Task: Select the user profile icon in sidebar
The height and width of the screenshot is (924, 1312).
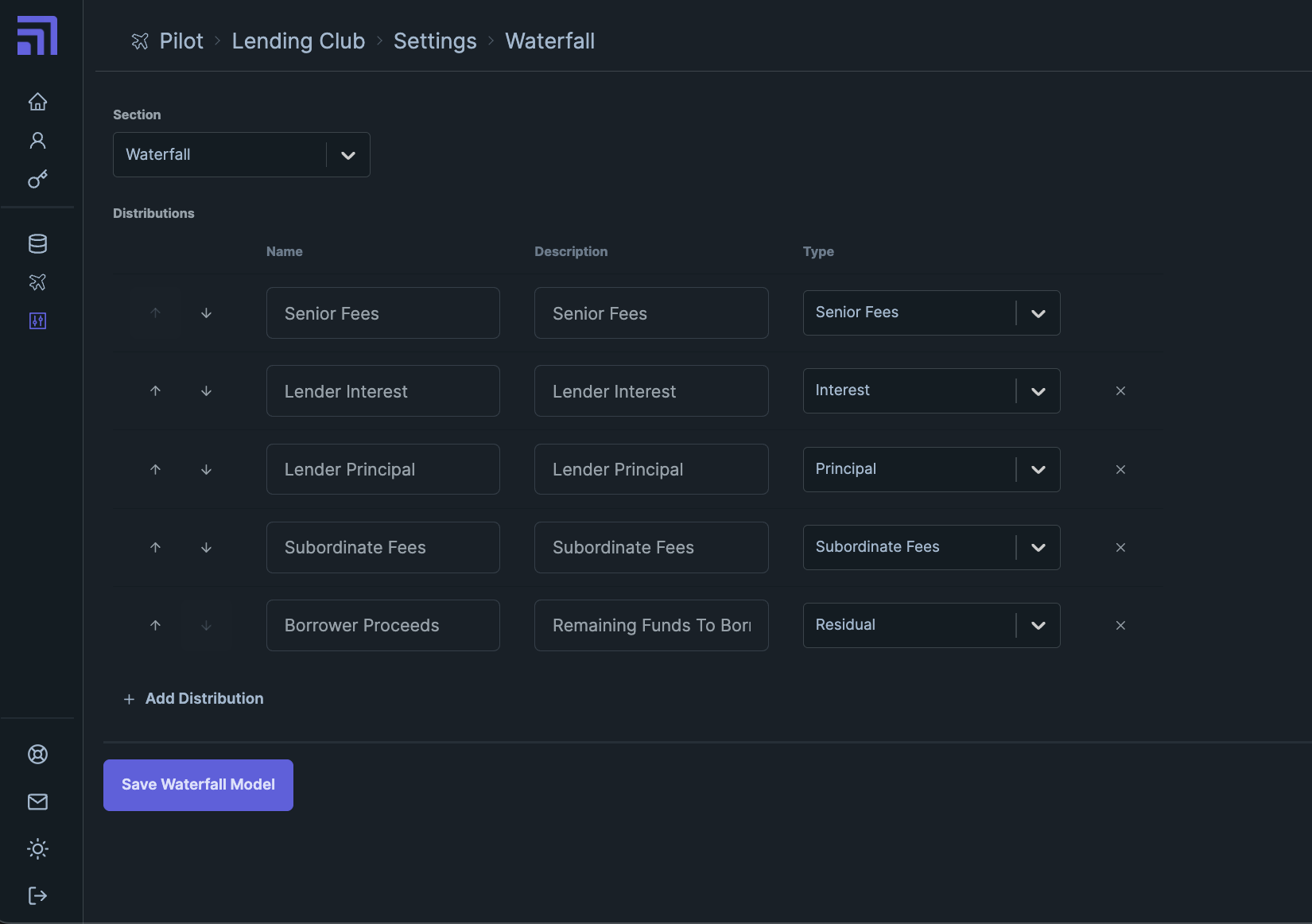Action: 37,140
